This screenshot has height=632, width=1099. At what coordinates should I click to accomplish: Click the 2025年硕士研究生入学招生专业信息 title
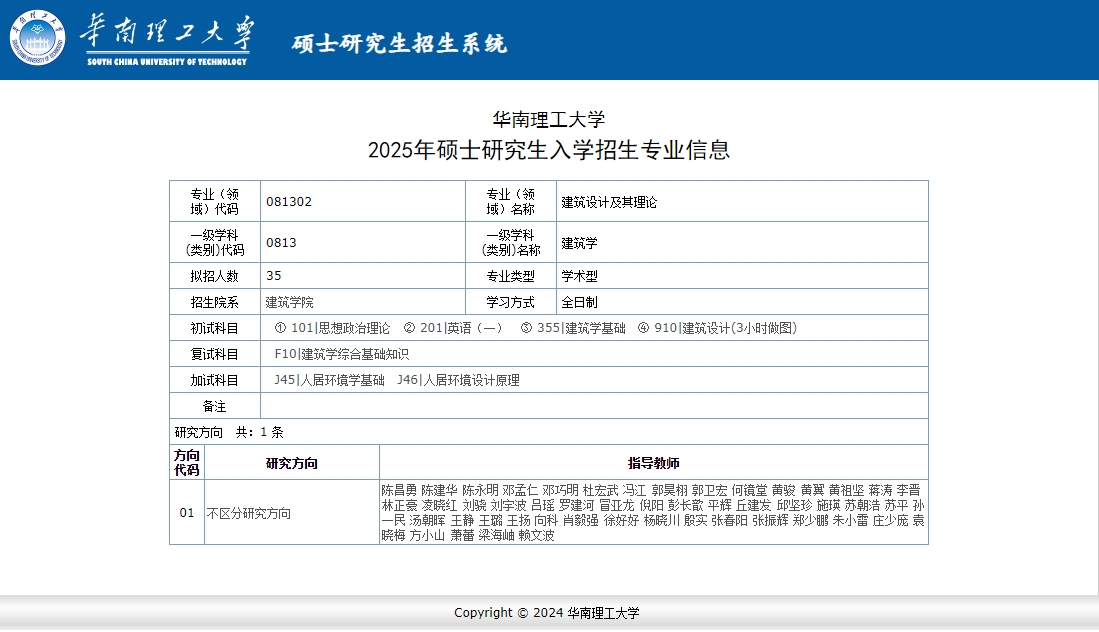[x=549, y=149]
